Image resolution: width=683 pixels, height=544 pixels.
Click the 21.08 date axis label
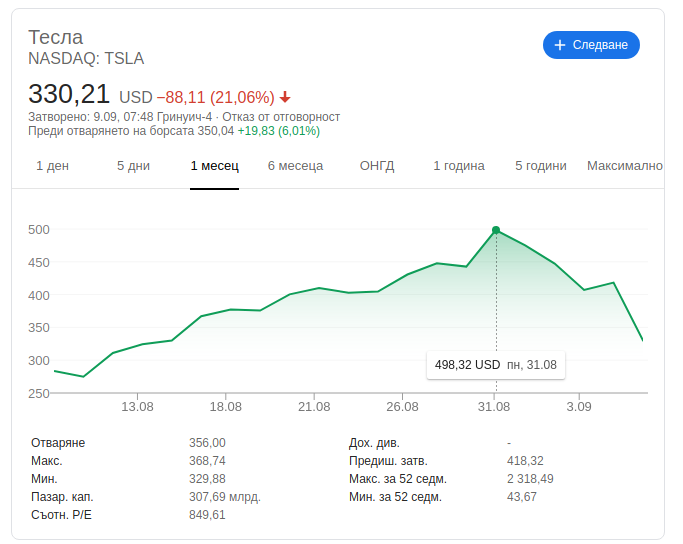click(x=314, y=407)
